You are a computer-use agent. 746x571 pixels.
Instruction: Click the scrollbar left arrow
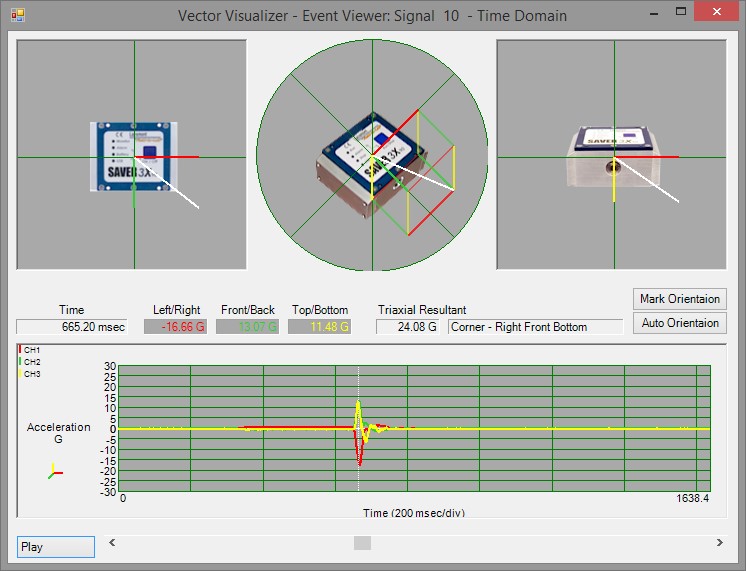point(112,542)
